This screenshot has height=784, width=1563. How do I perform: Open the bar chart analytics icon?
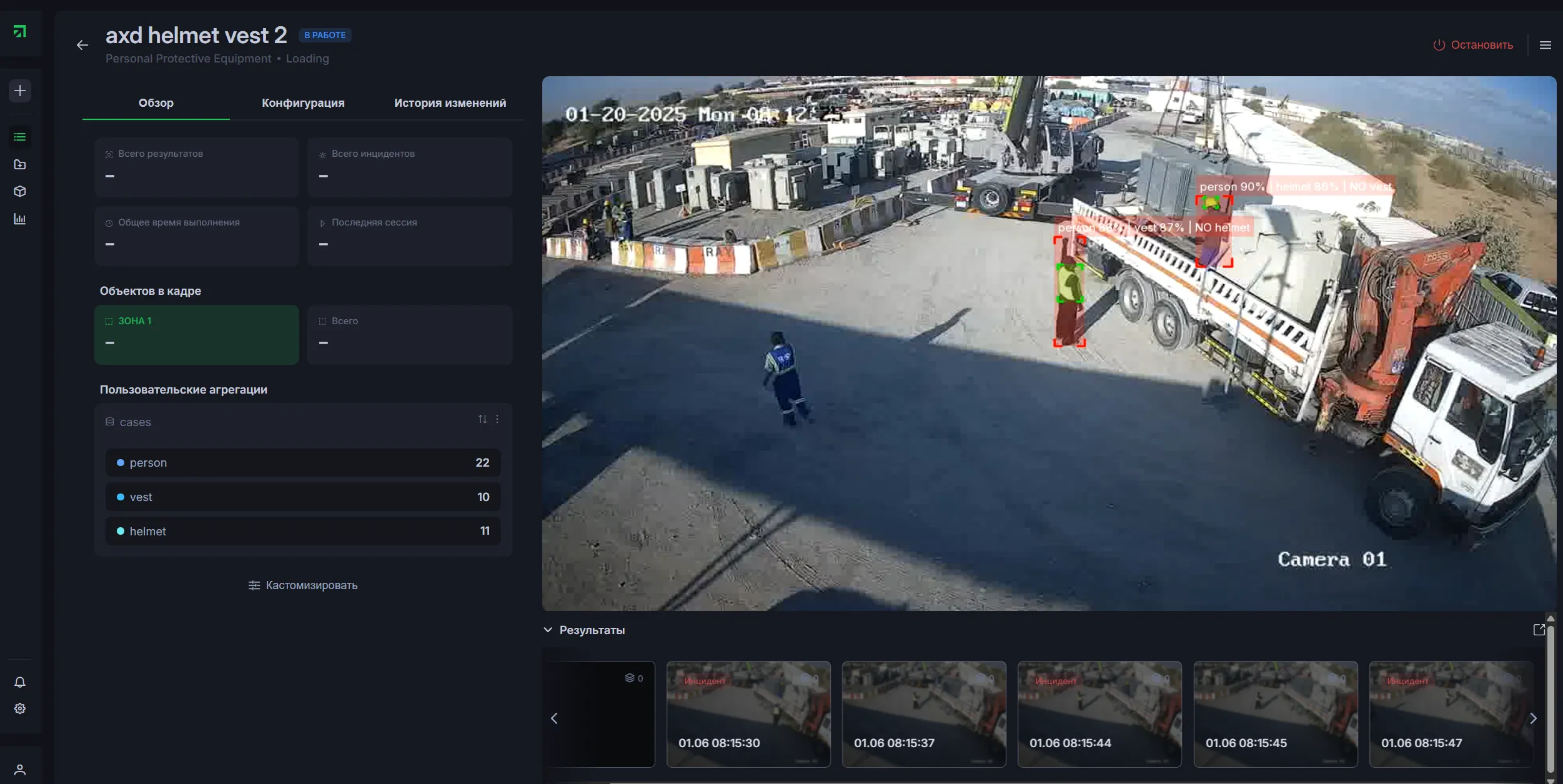pyautogui.click(x=20, y=219)
